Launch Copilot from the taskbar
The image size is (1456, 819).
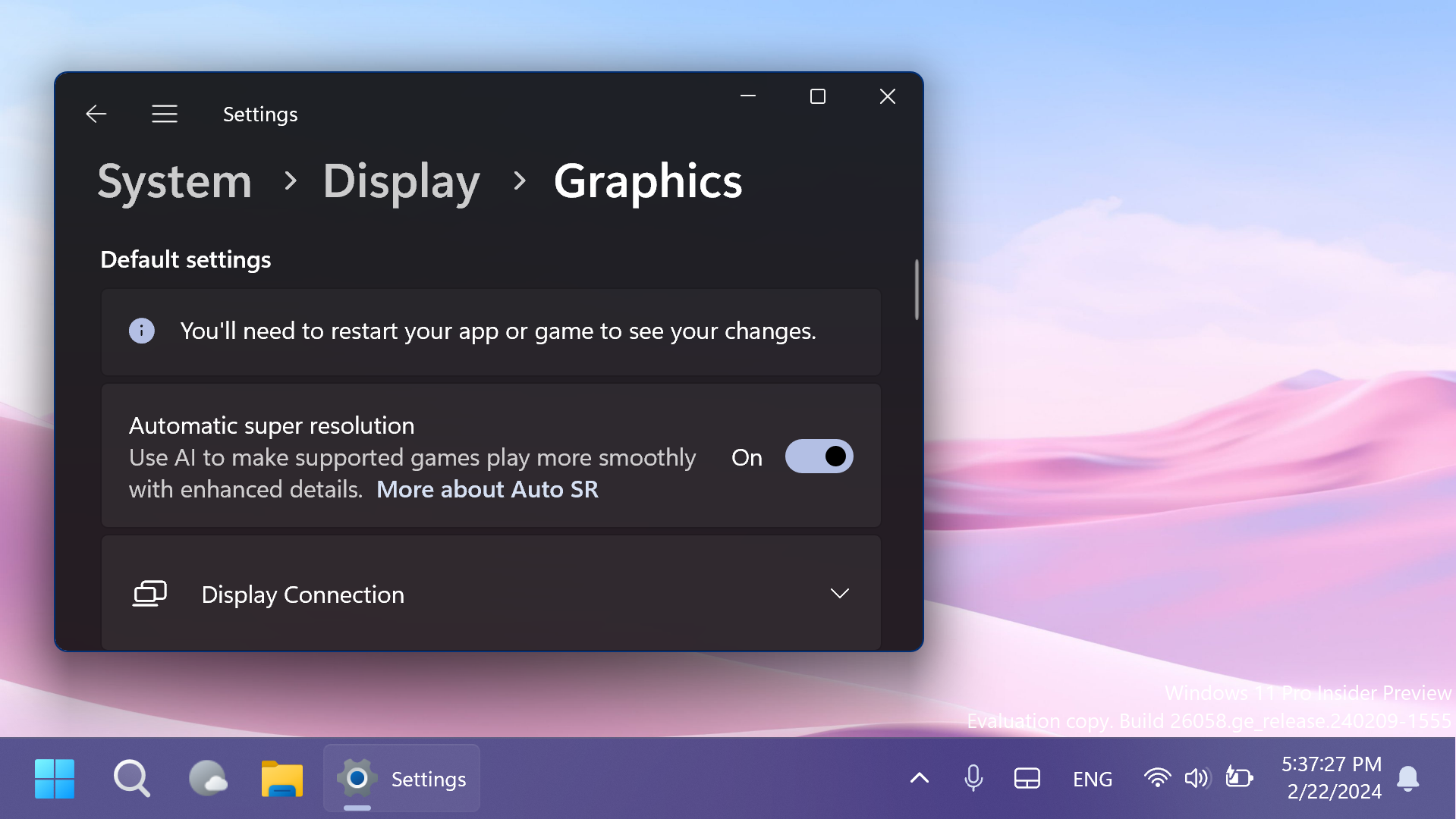tap(207, 778)
